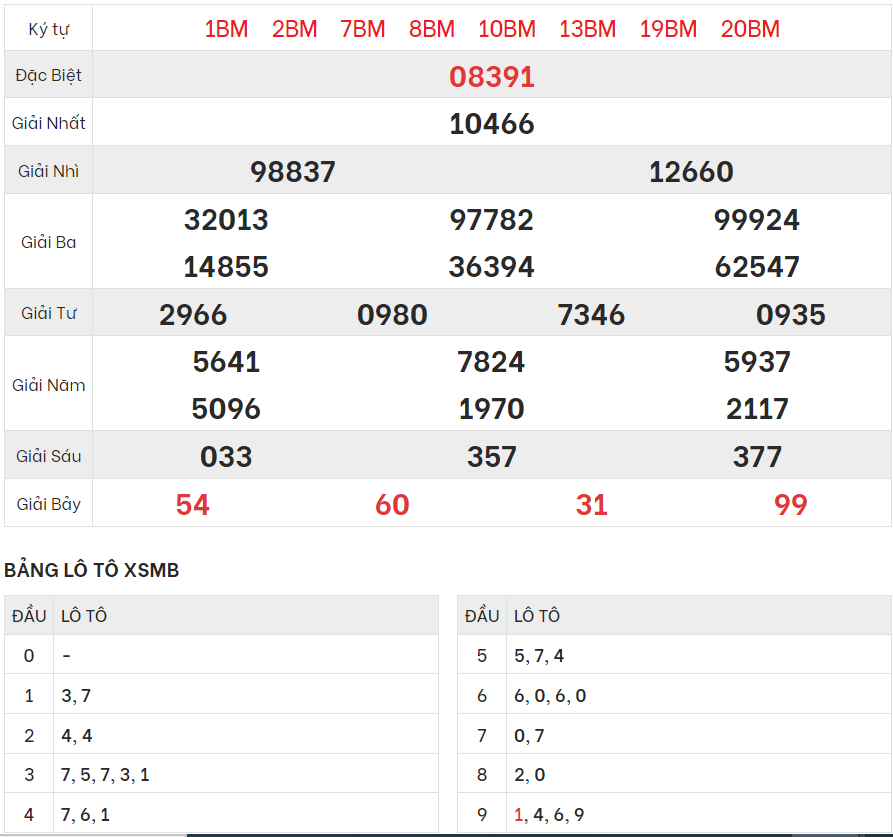Click third prize number 32013

click(x=226, y=220)
